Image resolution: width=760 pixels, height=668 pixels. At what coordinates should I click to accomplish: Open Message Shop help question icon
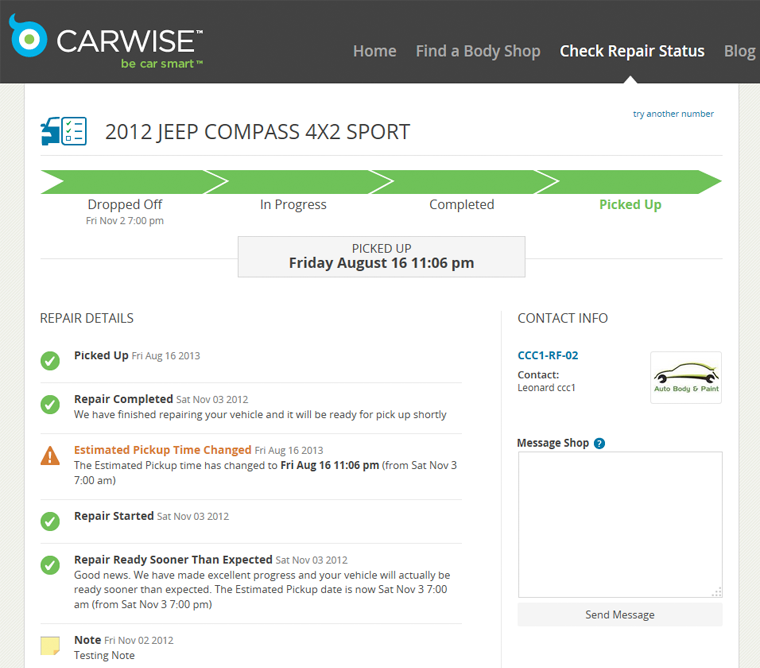point(599,443)
